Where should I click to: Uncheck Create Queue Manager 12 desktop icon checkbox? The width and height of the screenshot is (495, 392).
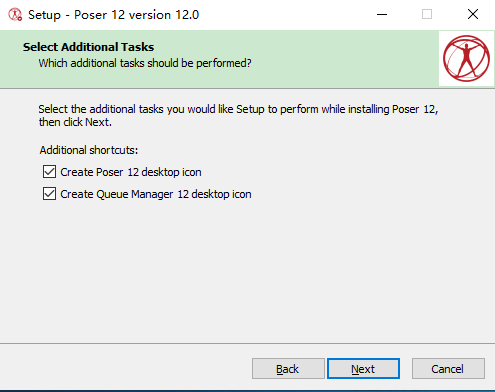[49, 194]
